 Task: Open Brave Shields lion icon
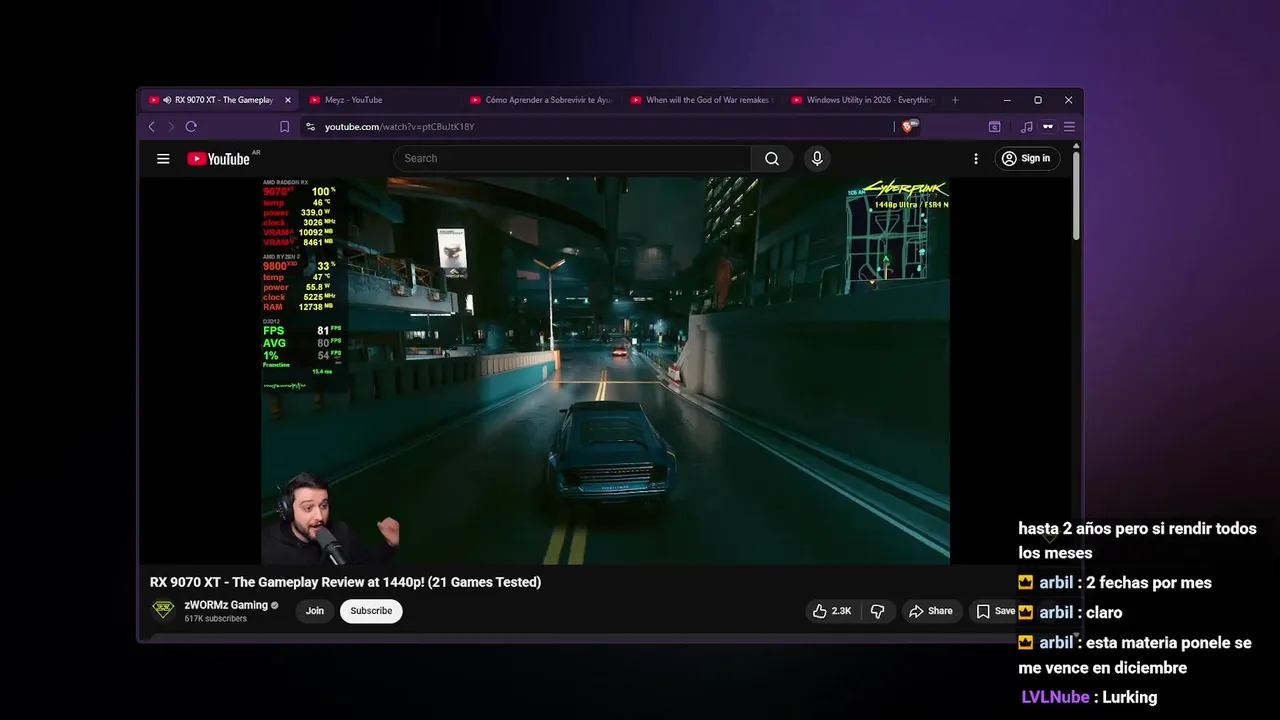[x=908, y=127]
